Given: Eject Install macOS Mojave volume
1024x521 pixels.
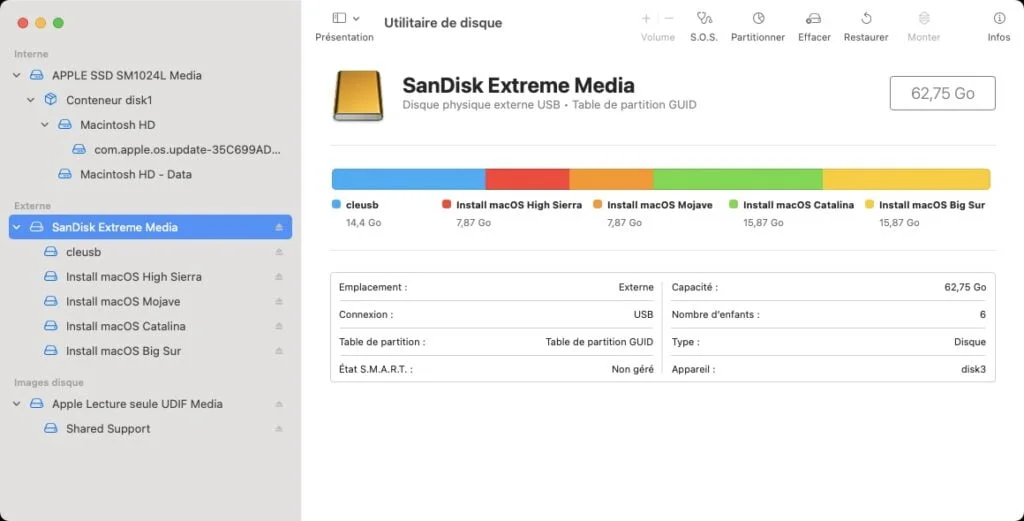Looking at the screenshot, I should pos(279,302).
